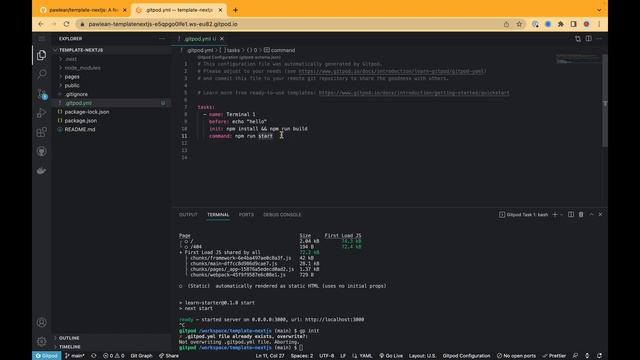Open the Source Control view
The height and width of the screenshot is (360, 640).
point(42,93)
